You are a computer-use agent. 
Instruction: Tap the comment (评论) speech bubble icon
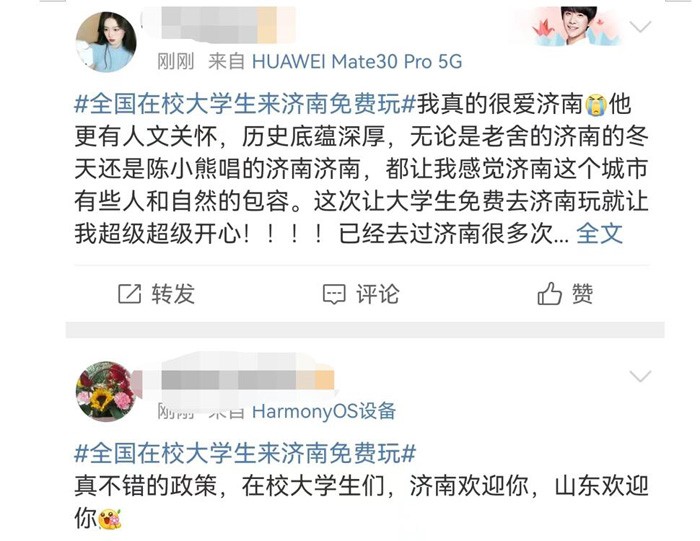click(334, 294)
